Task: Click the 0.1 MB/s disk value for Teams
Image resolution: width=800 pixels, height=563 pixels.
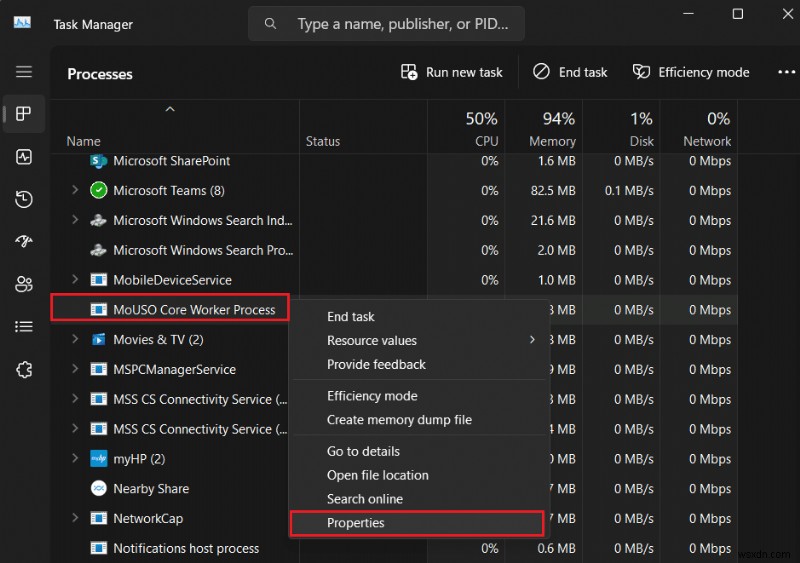Action: pos(629,190)
